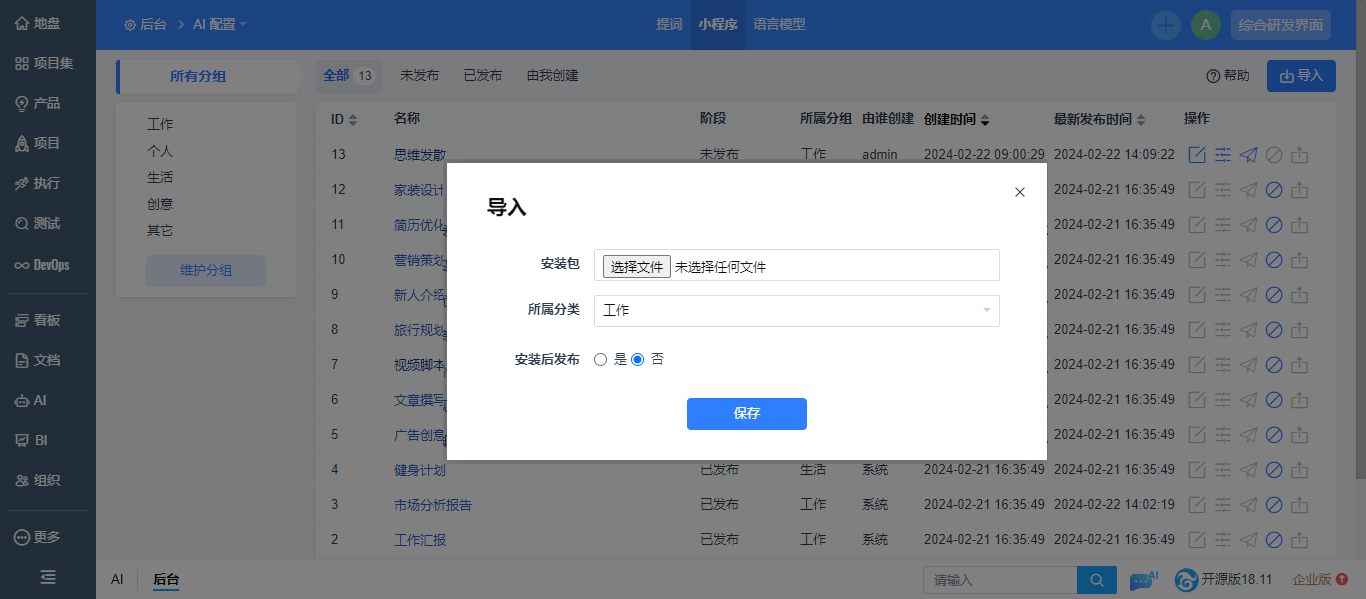The width and height of the screenshot is (1366, 599).
Task: Click the paper-plane publish icon for row 13
Action: pyautogui.click(x=1248, y=155)
